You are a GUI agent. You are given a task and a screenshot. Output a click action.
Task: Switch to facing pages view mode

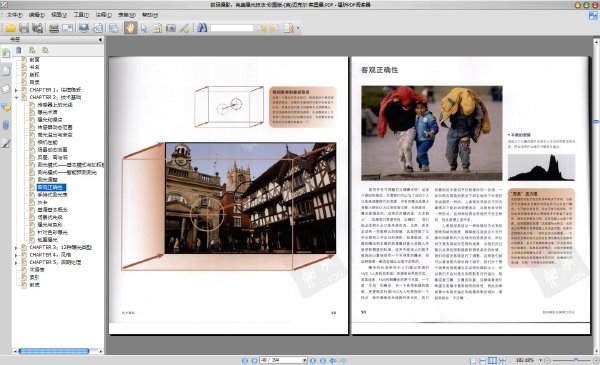point(492,360)
